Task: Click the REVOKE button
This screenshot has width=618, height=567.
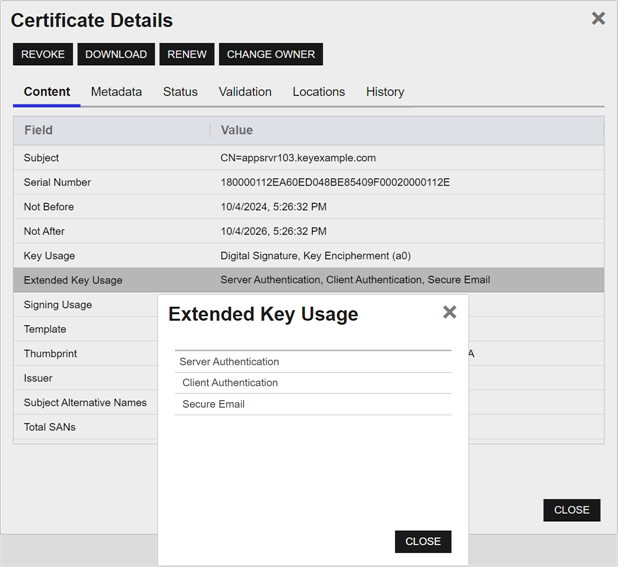Action: (43, 54)
